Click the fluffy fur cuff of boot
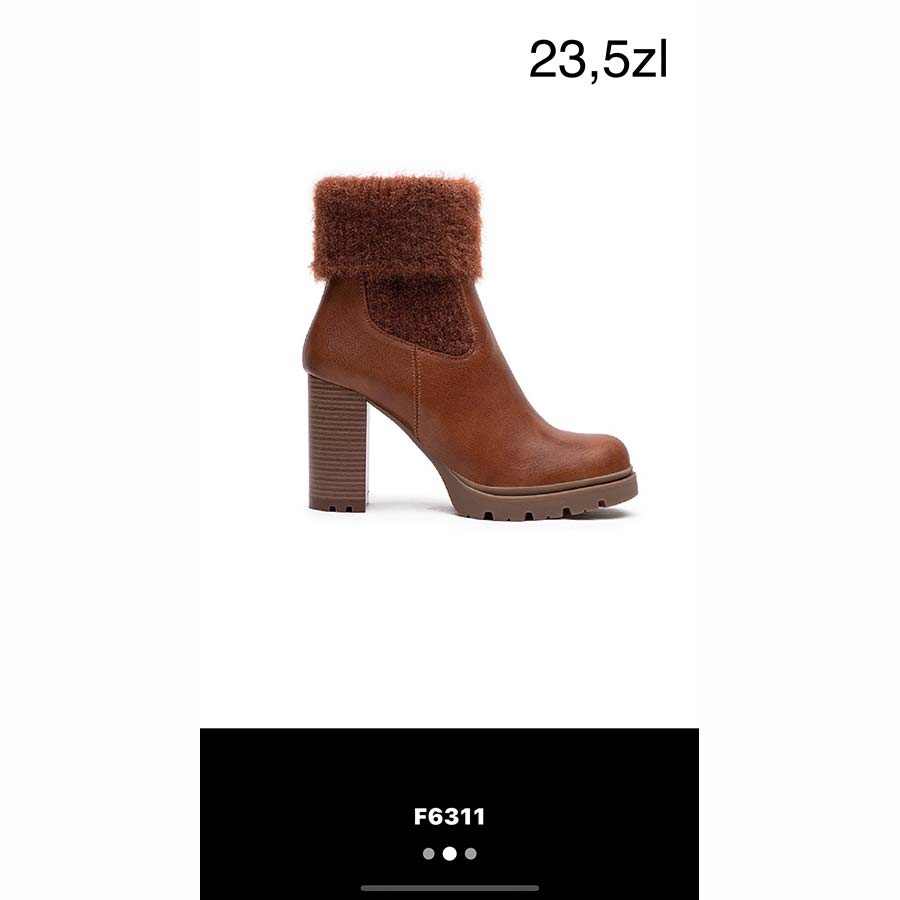 click(x=396, y=226)
